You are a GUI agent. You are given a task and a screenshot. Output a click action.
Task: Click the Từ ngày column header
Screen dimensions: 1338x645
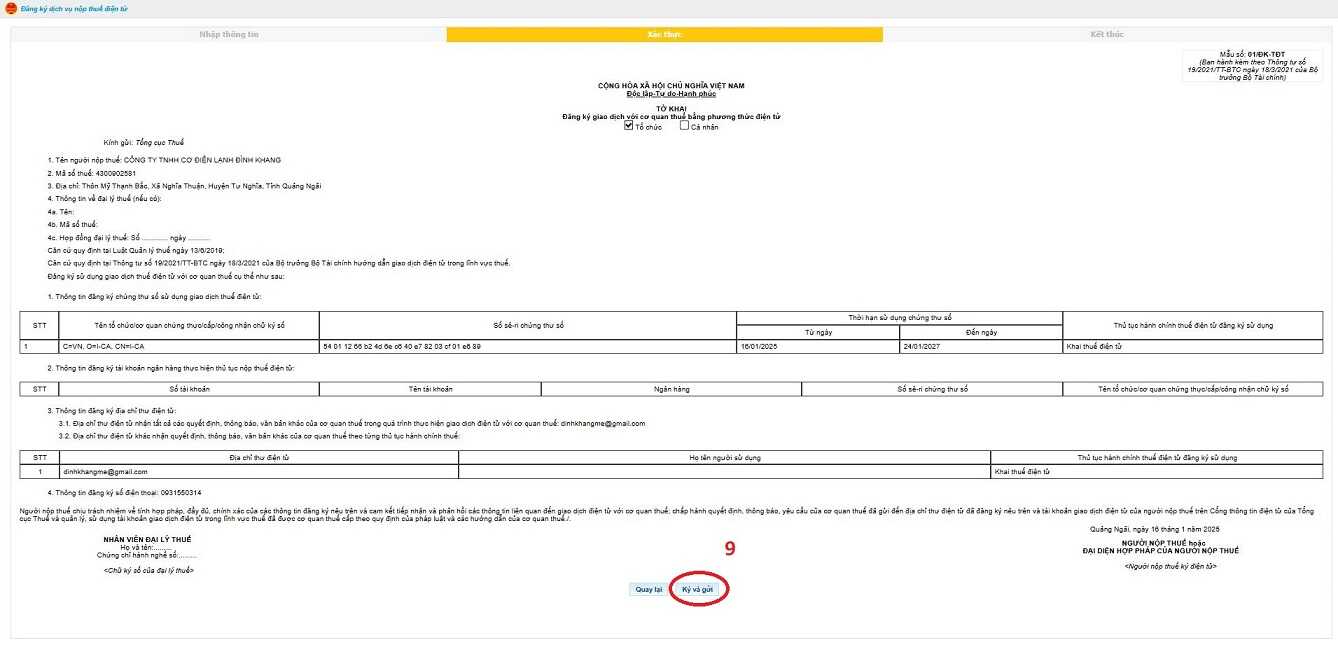pos(818,331)
